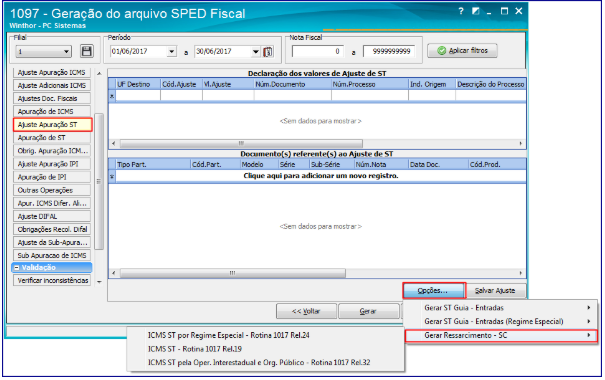Click the Tipo Part. column header
605x380 pixels.
pyautogui.click(x=153, y=165)
